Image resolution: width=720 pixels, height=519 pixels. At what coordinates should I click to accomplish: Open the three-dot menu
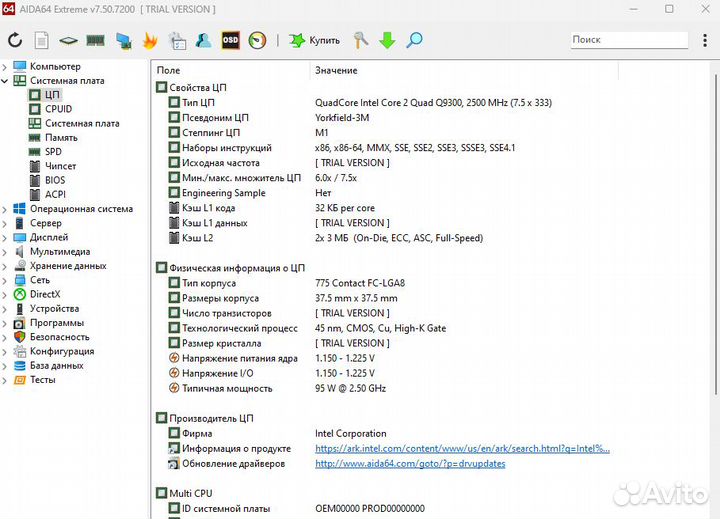[705, 40]
